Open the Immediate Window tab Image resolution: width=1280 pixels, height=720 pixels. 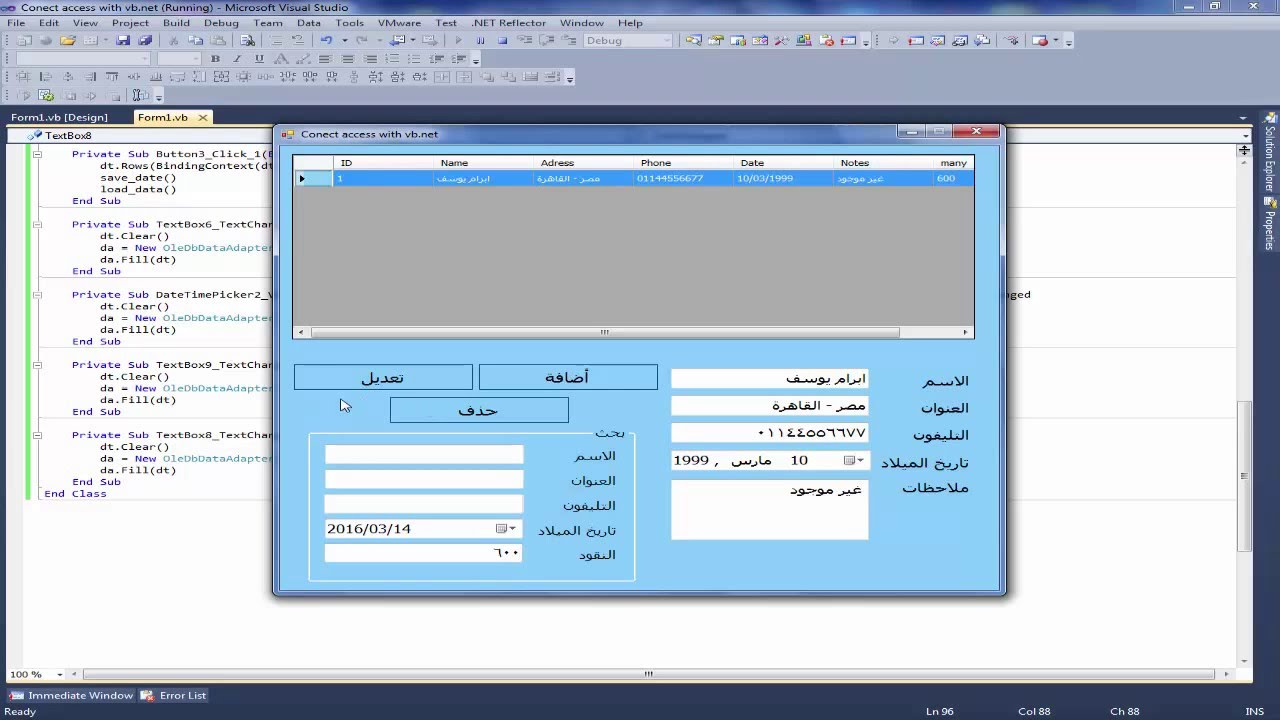tap(72, 695)
